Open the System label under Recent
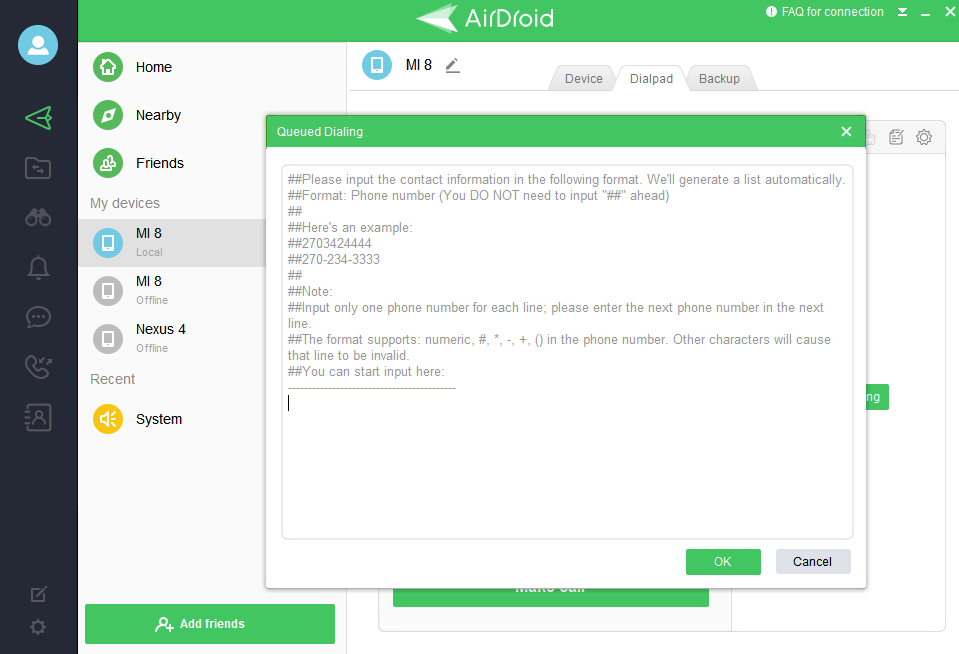The image size is (959, 654). [159, 419]
